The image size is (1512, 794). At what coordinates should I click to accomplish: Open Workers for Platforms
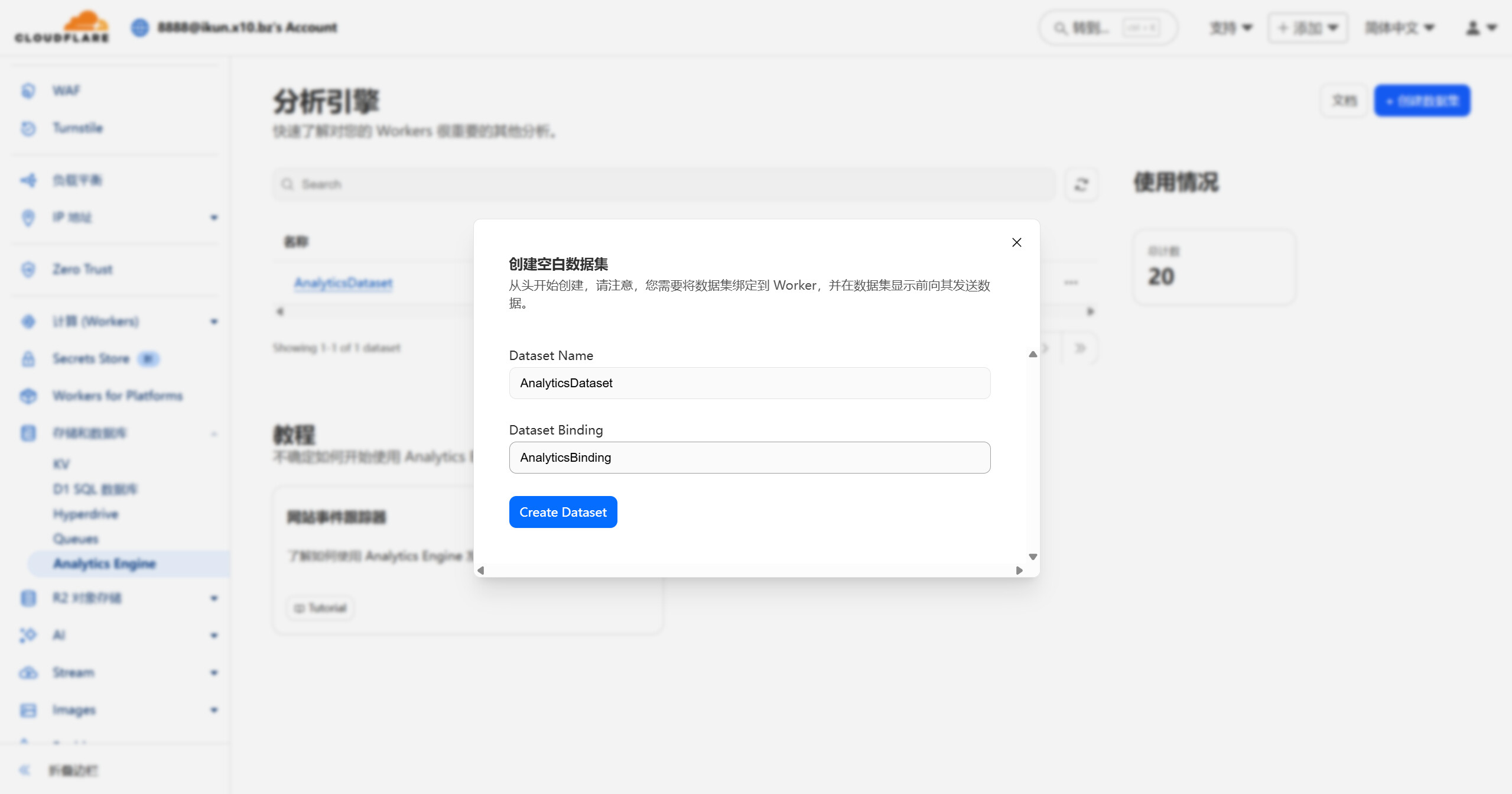pos(118,396)
